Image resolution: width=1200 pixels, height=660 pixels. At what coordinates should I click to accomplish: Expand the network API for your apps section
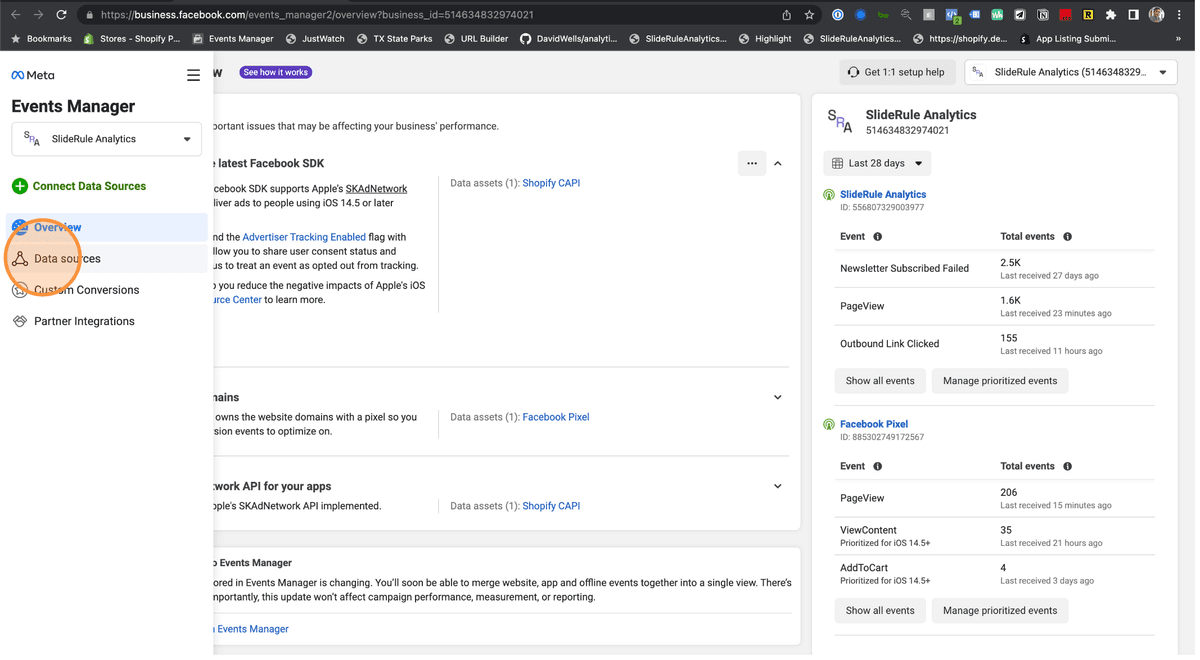[778, 486]
